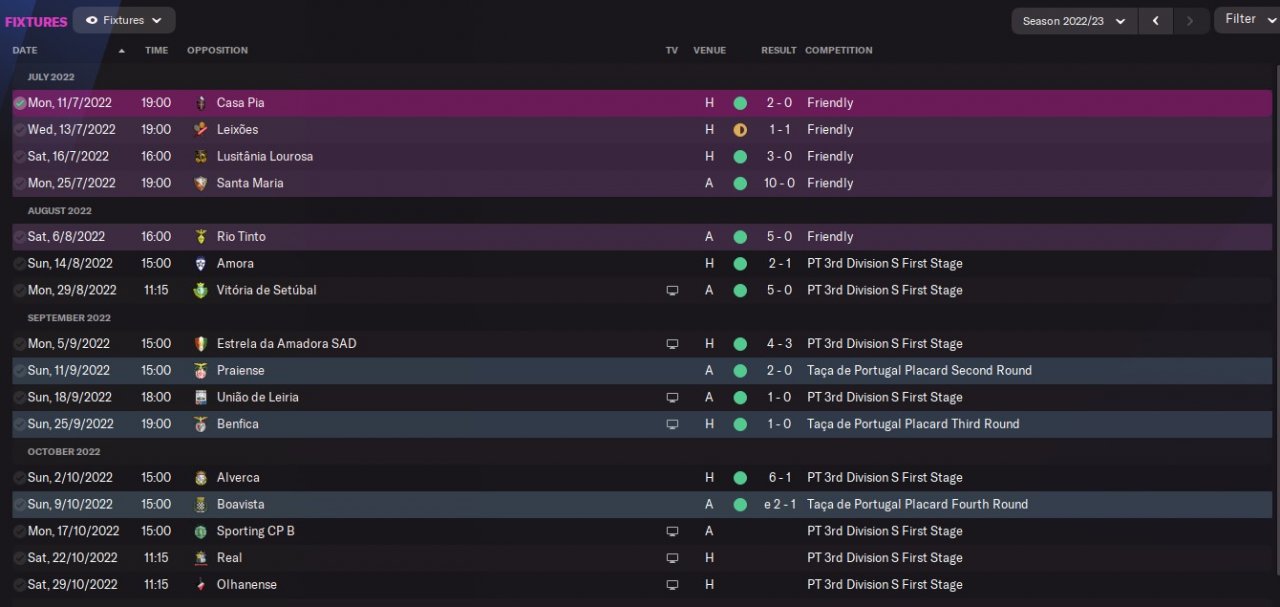Screen dimensions: 1280x607
Task: Click the Benfica club badge icon
Action: coord(201,424)
